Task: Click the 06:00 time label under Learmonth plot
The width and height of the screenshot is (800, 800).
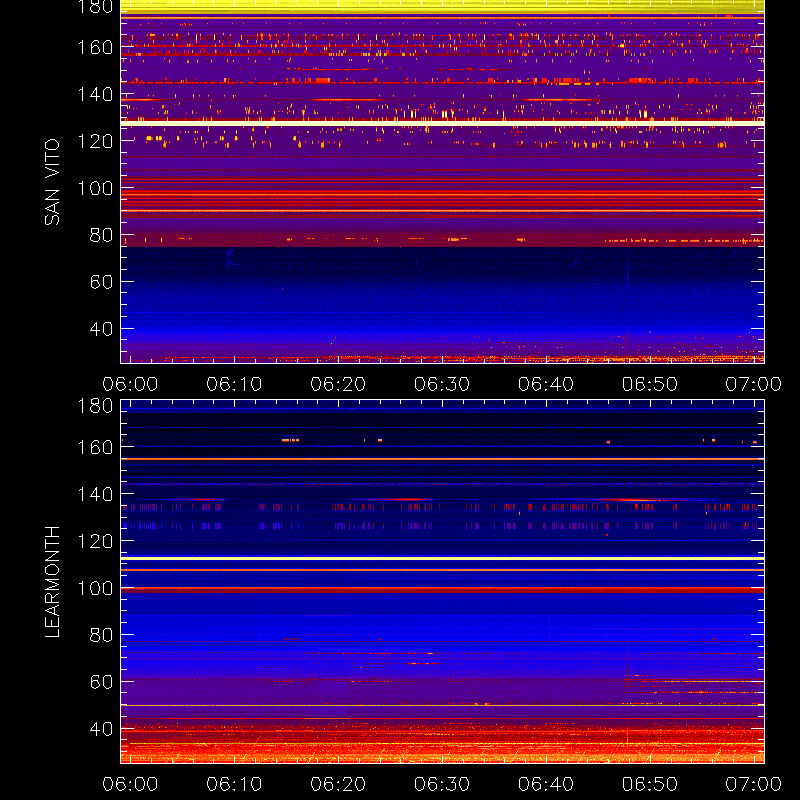Action: pos(130,784)
